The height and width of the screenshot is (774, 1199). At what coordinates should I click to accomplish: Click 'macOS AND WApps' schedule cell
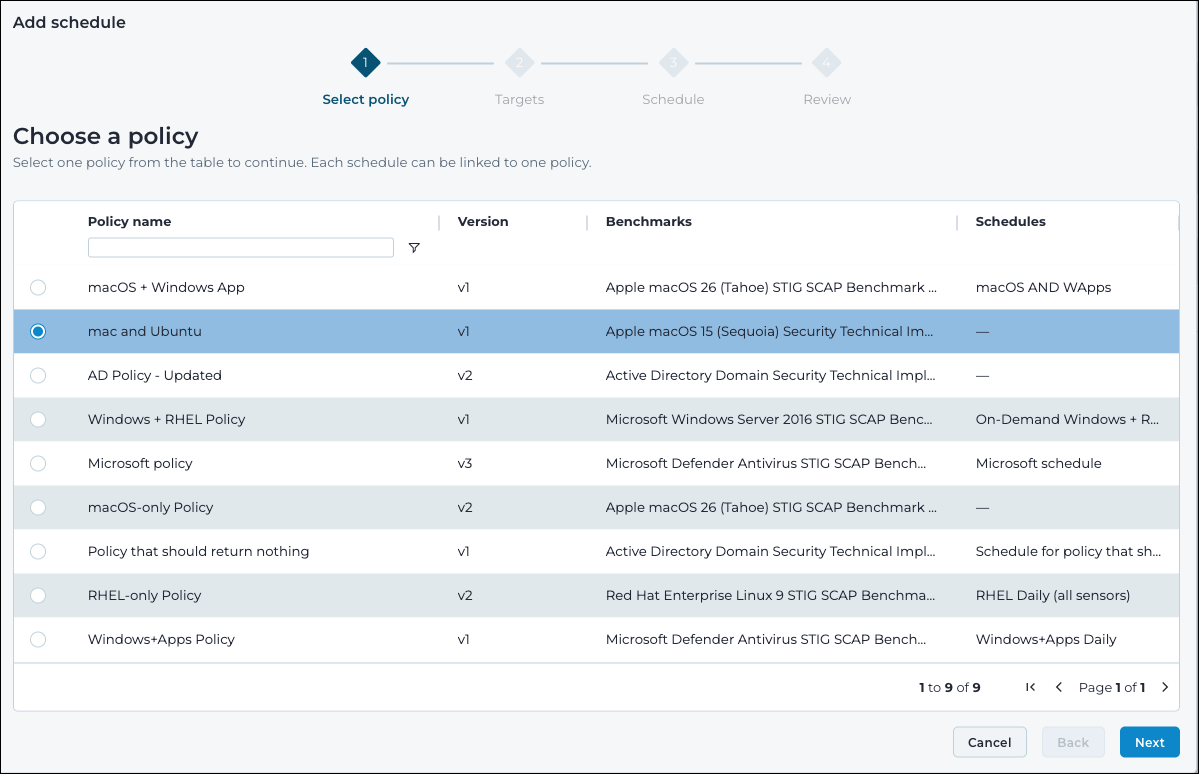tap(1043, 288)
